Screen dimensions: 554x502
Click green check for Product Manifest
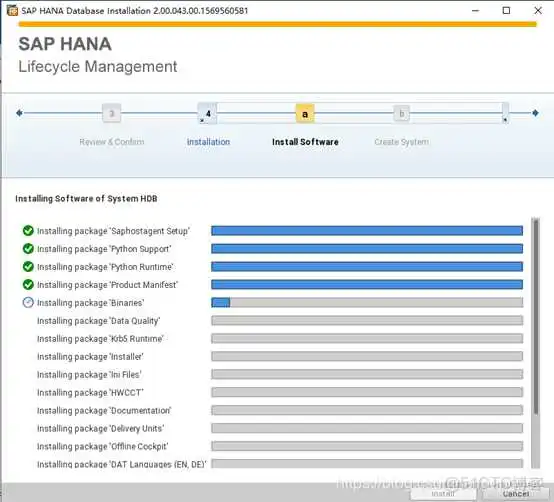point(28,284)
